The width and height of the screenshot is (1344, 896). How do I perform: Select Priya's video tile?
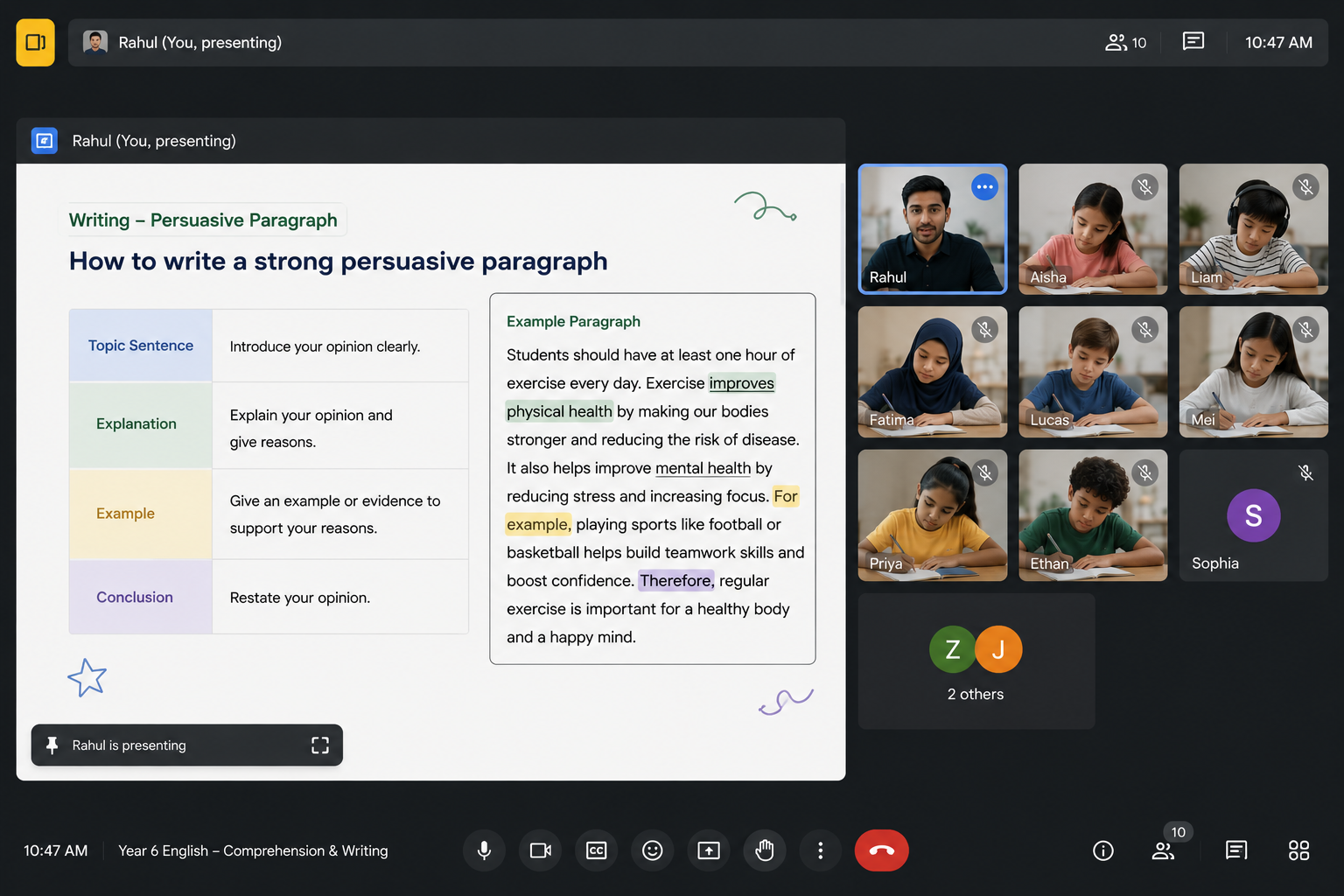click(933, 515)
